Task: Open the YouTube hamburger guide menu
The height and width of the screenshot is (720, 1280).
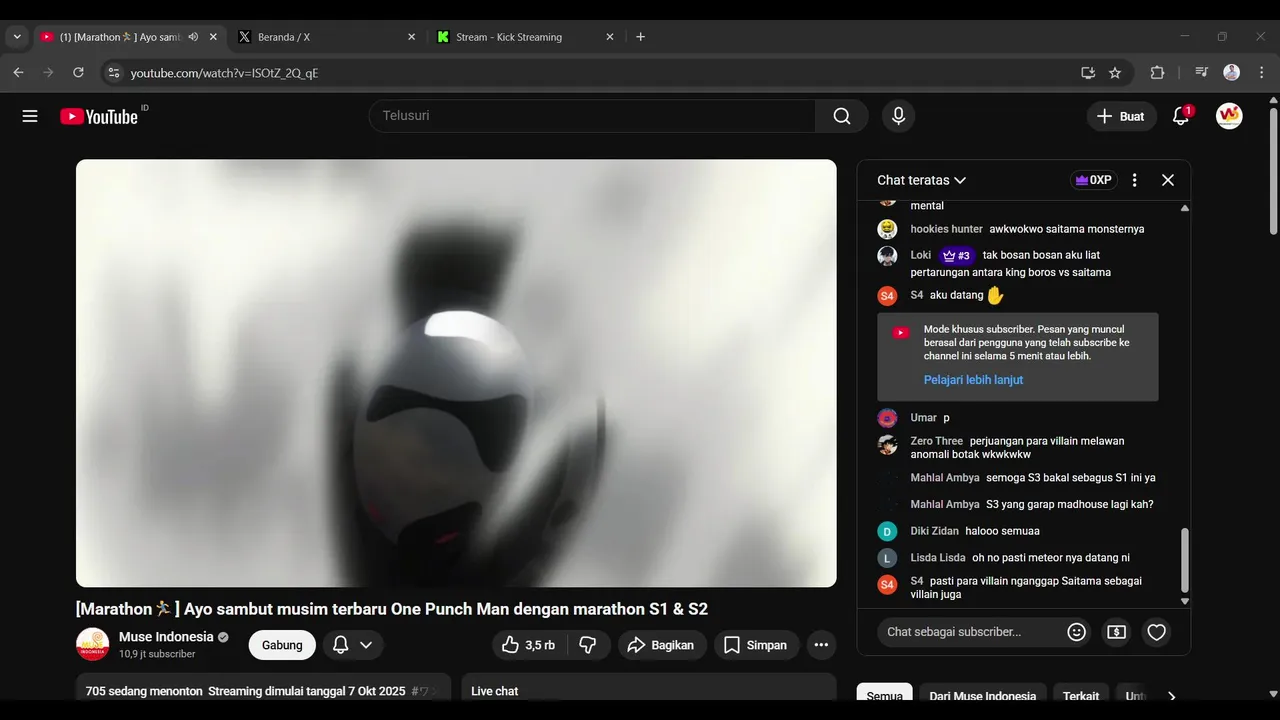Action: click(x=30, y=116)
